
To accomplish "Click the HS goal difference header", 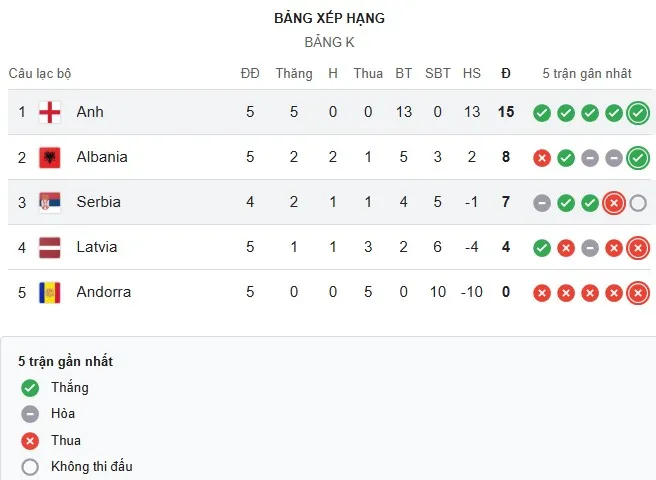I will click(x=472, y=73).
